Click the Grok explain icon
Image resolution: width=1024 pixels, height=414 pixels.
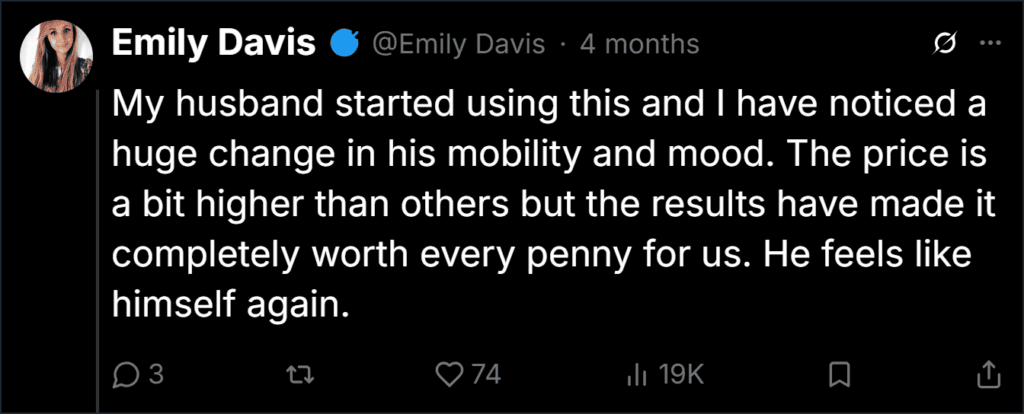click(x=945, y=44)
